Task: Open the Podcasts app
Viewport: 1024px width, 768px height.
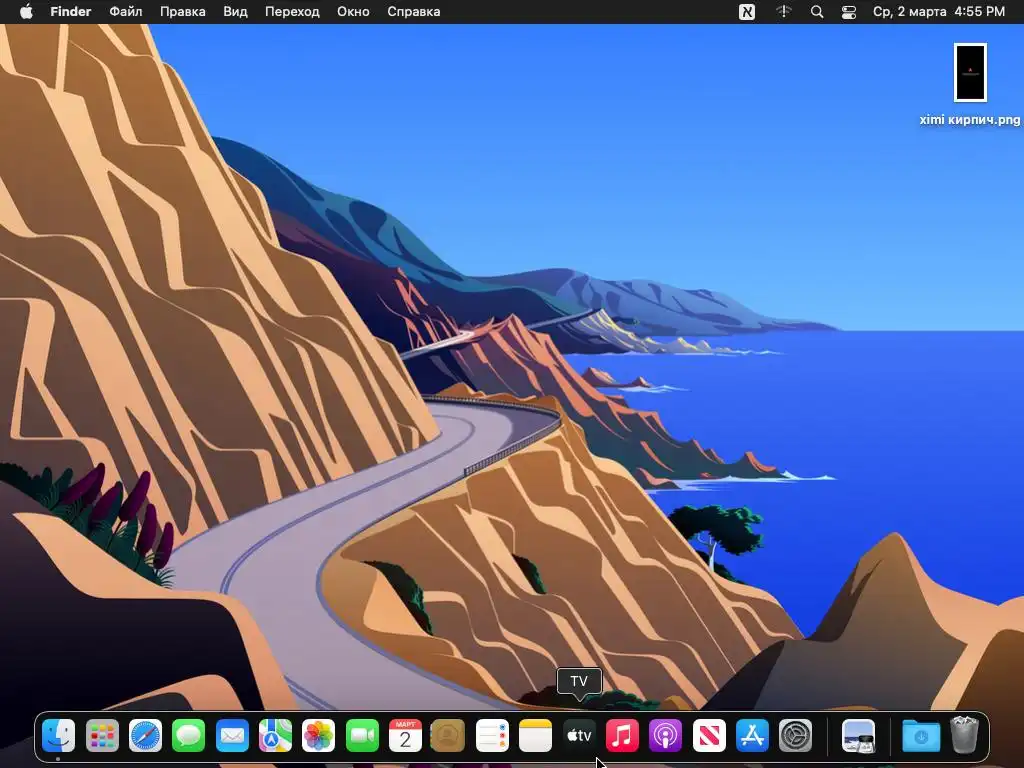Action: point(665,736)
